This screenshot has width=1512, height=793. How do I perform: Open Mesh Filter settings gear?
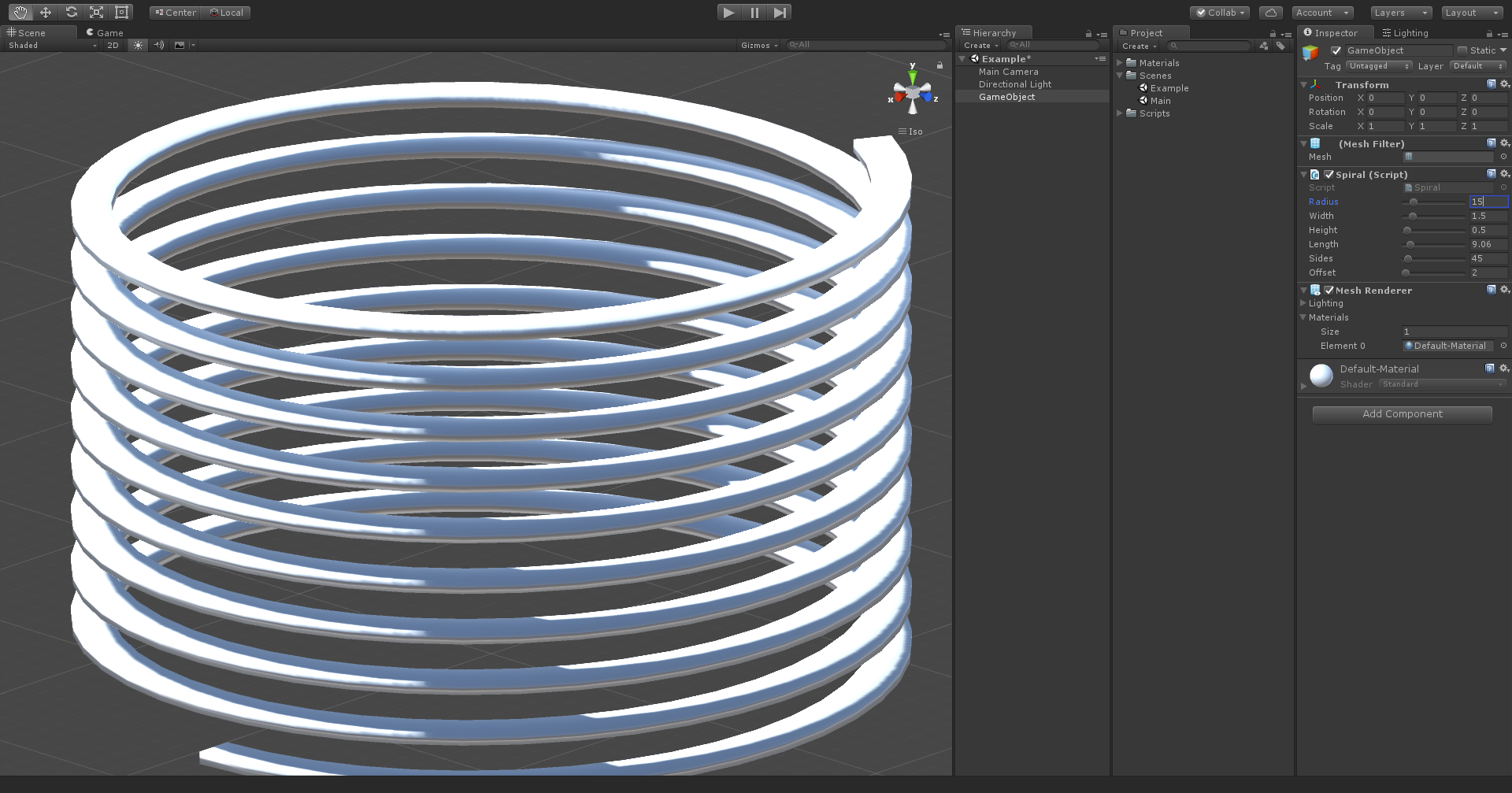pyautogui.click(x=1504, y=143)
